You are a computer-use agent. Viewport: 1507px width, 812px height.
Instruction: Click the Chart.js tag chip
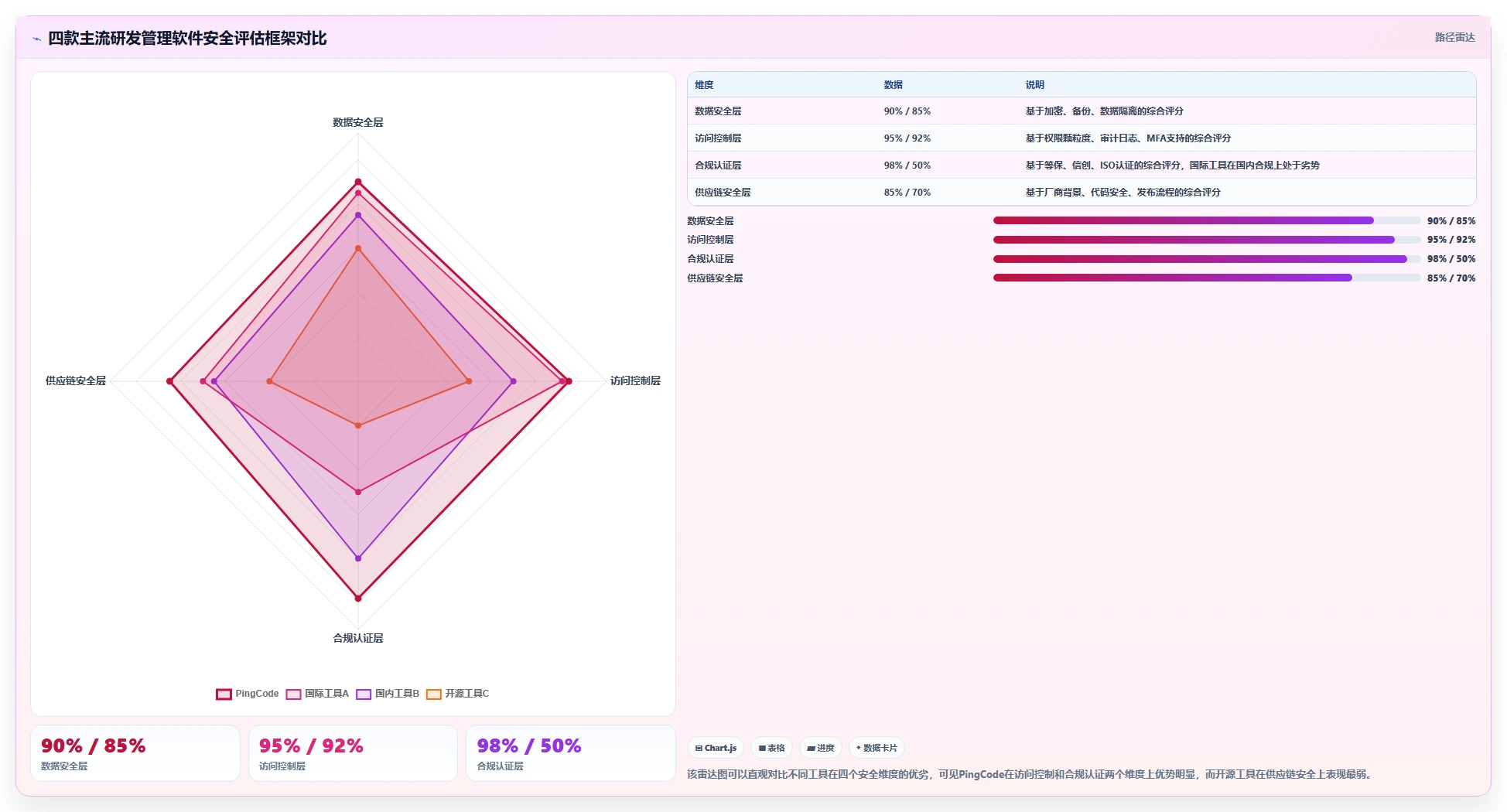click(x=716, y=748)
